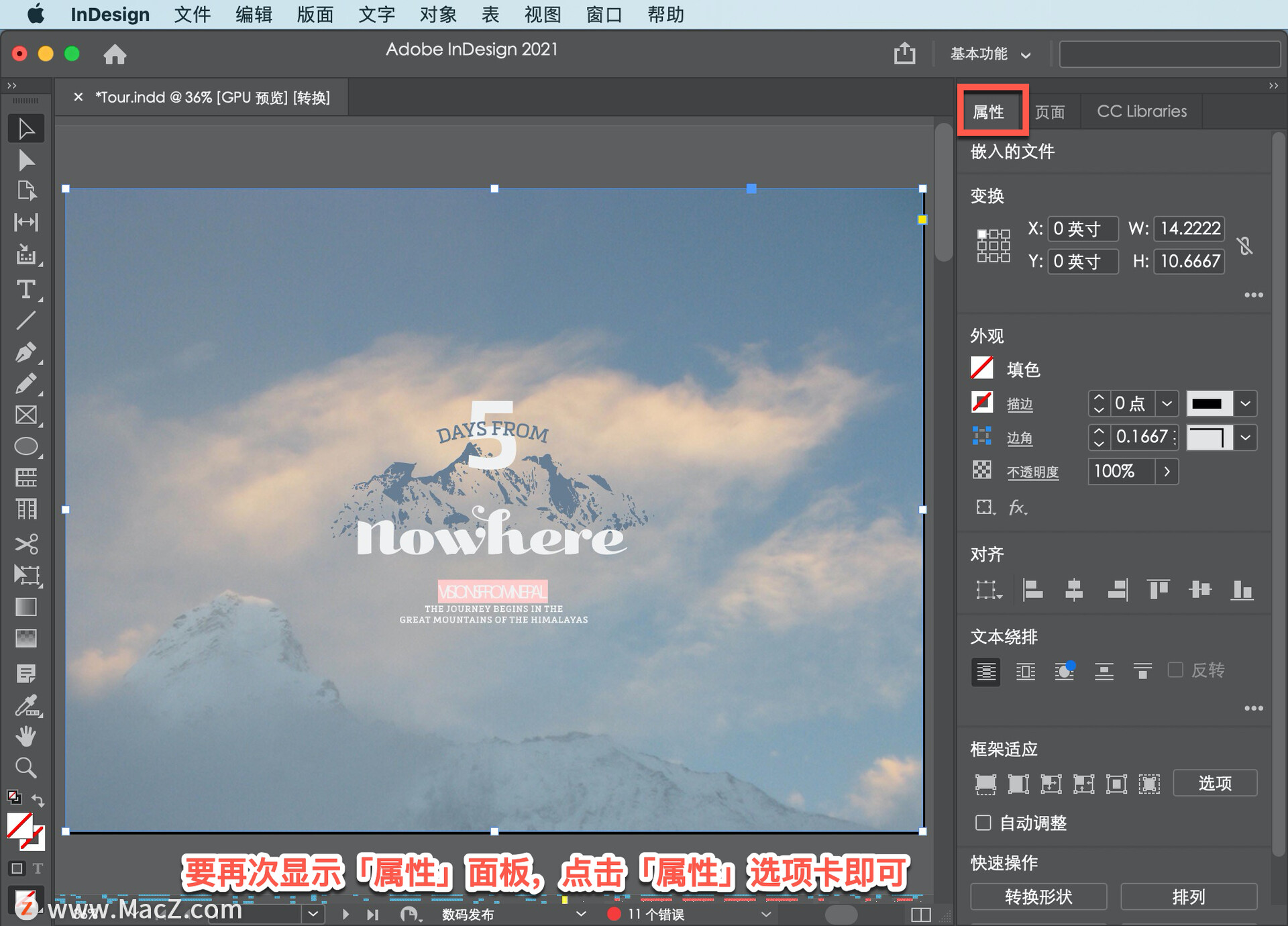Open stroke style dropdown
Viewport: 1288px width, 926px height.
pos(1246,403)
